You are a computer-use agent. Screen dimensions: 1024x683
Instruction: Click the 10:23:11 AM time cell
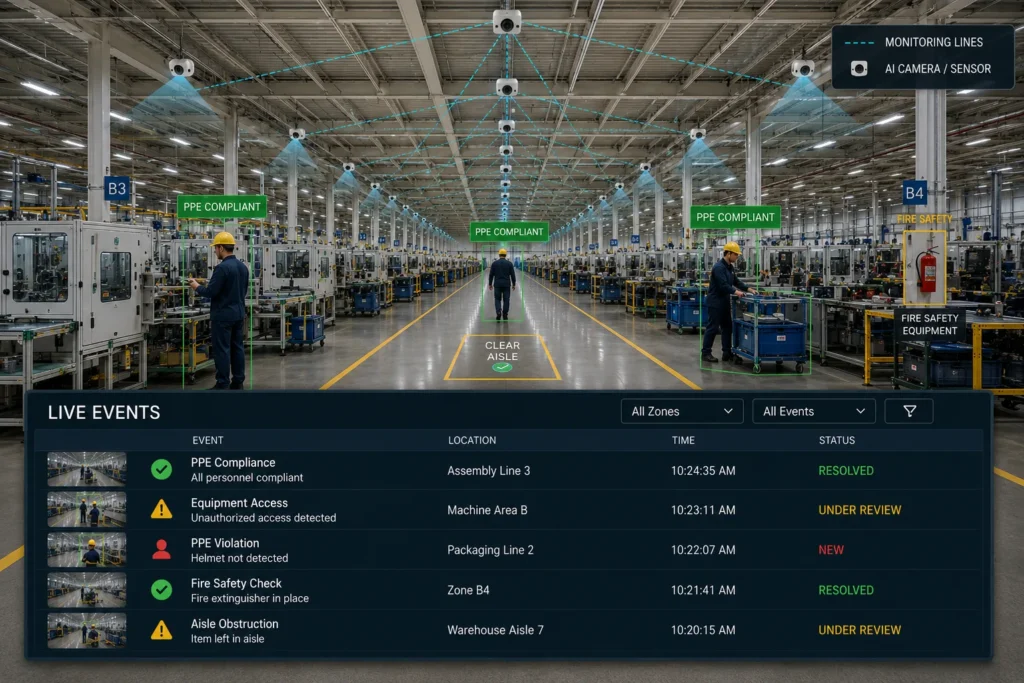click(x=703, y=510)
